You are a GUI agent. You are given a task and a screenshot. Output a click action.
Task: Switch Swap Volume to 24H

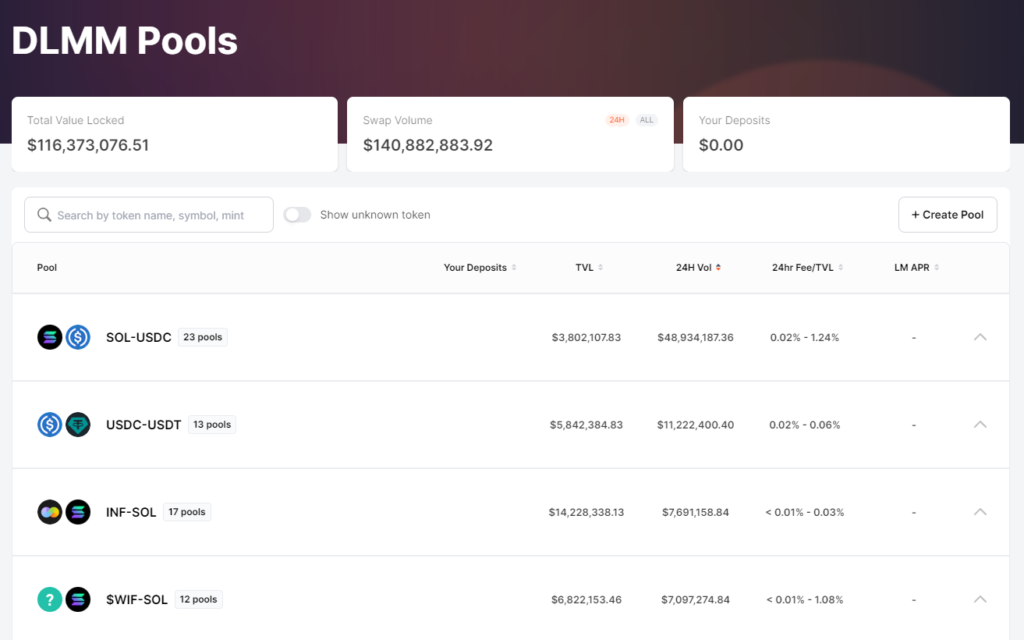pyautogui.click(x=617, y=120)
